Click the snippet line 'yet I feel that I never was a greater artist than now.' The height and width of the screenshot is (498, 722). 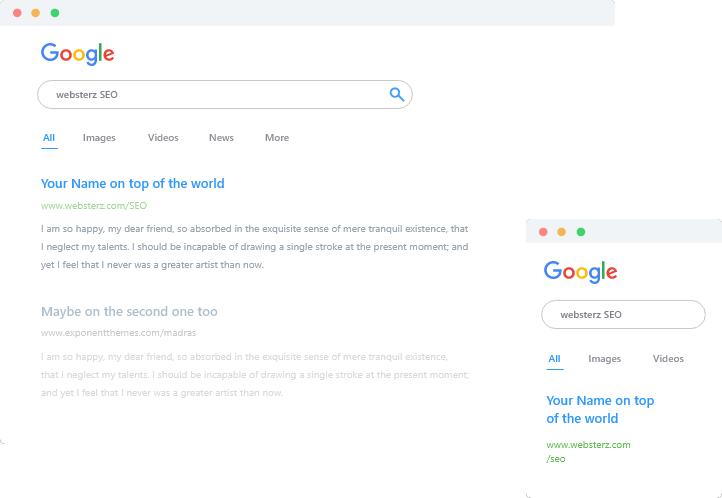[x=152, y=265]
